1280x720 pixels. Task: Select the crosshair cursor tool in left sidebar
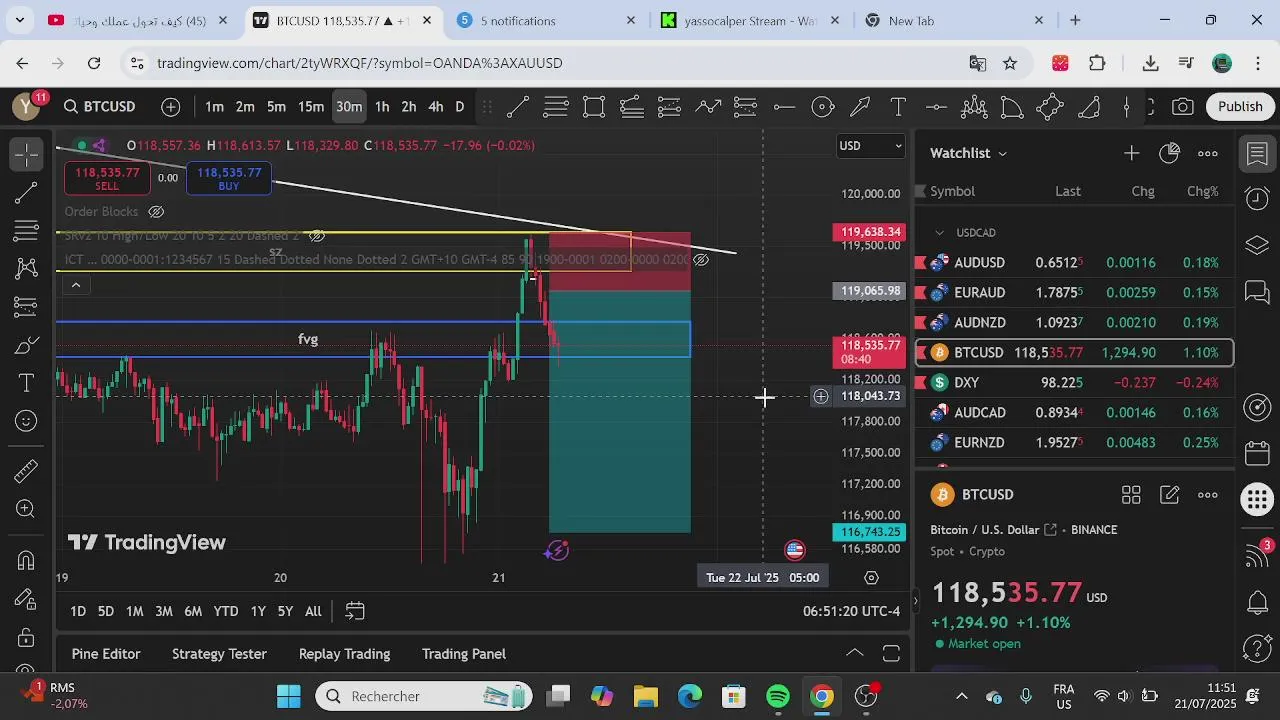point(27,154)
